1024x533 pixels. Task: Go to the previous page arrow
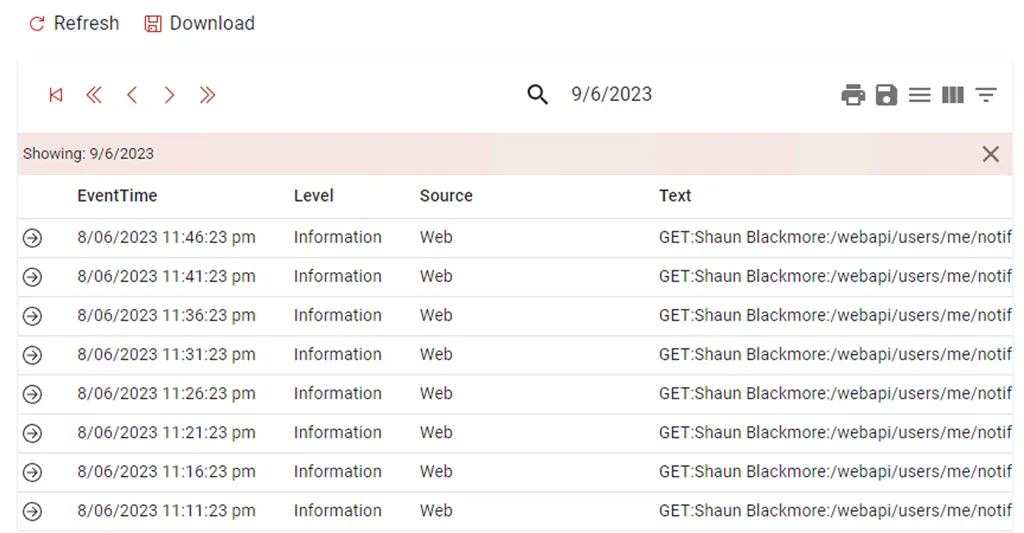click(132, 95)
